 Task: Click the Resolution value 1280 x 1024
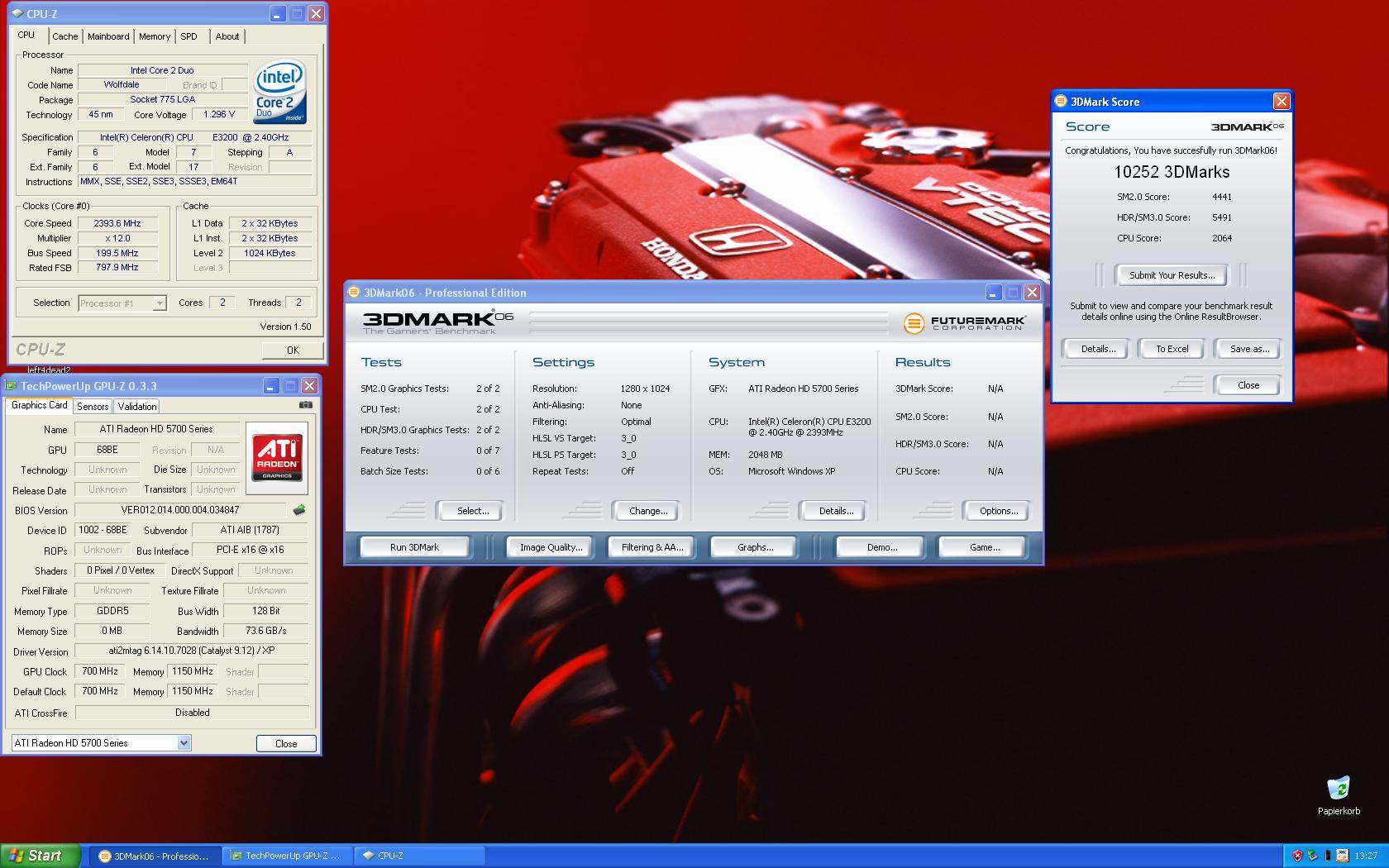645,389
